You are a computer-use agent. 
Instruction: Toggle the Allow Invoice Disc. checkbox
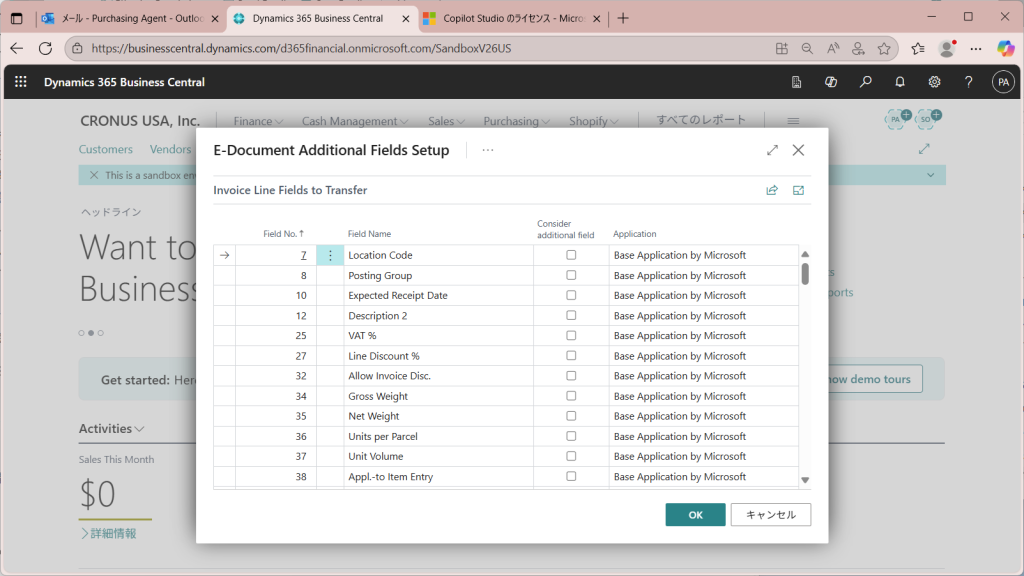pos(571,376)
